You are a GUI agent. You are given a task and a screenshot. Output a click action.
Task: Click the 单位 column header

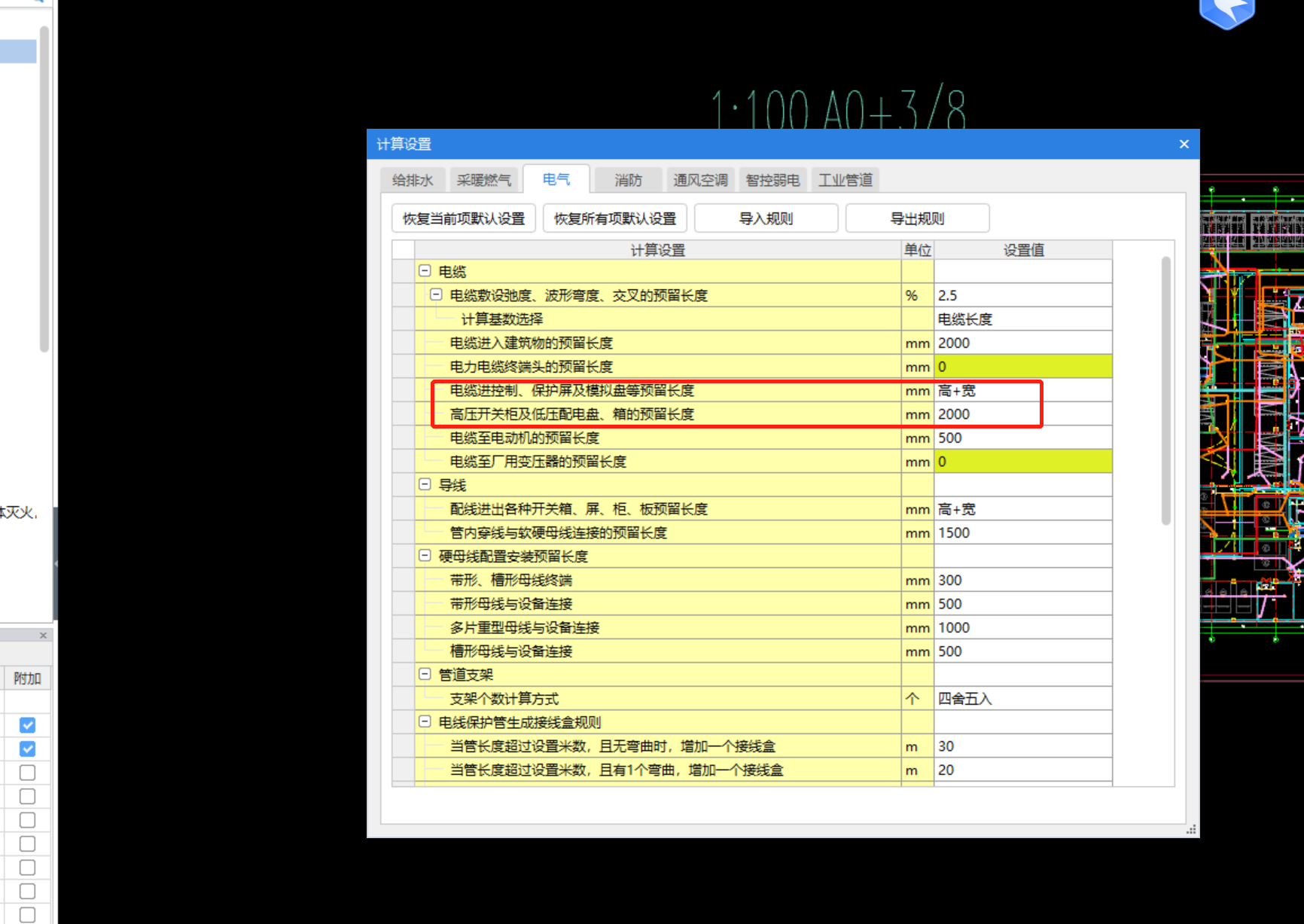[x=918, y=250]
